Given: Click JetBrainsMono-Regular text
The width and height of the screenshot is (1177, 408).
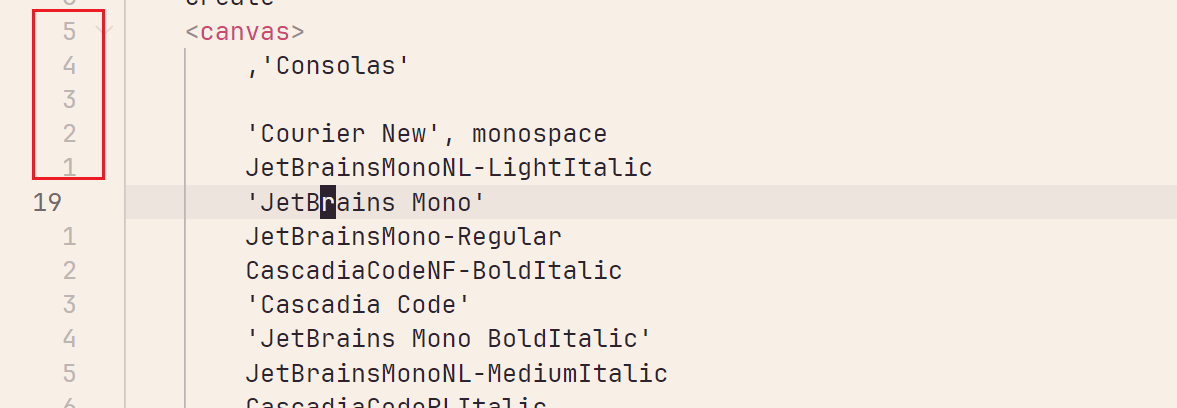Looking at the screenshot, I should [403, 237].
